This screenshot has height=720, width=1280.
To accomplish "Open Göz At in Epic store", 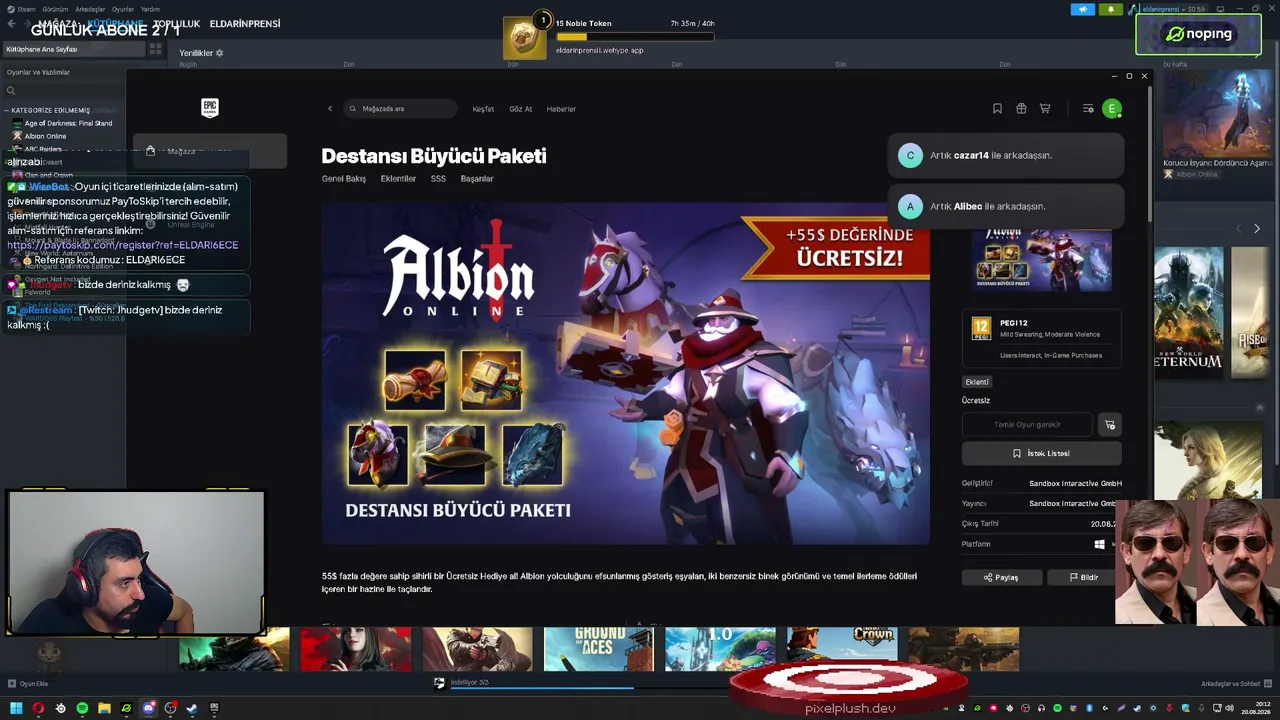I will pyautogui.click(x=521, y=109).
